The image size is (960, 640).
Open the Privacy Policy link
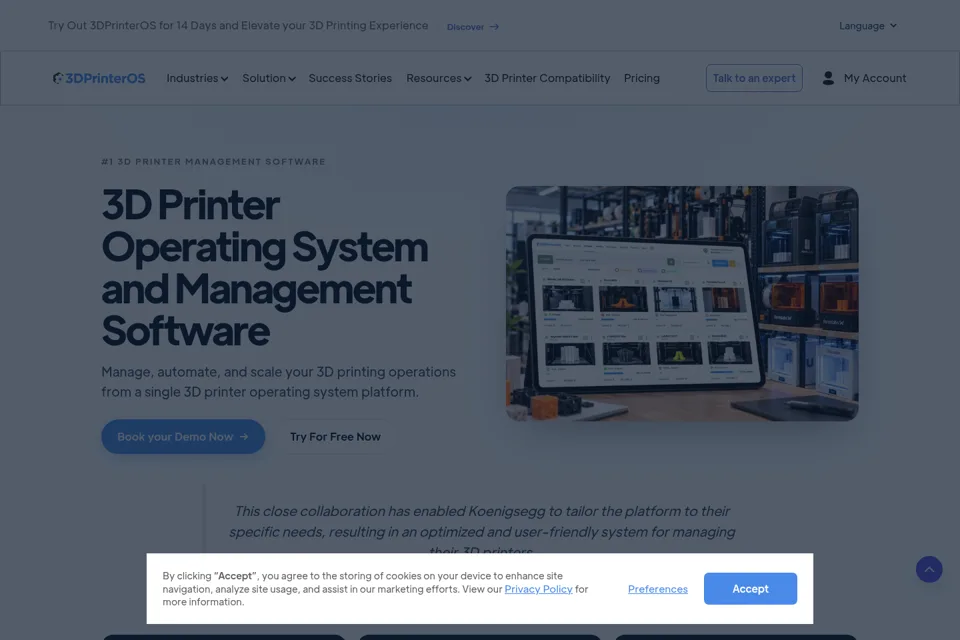click(538, 589)
